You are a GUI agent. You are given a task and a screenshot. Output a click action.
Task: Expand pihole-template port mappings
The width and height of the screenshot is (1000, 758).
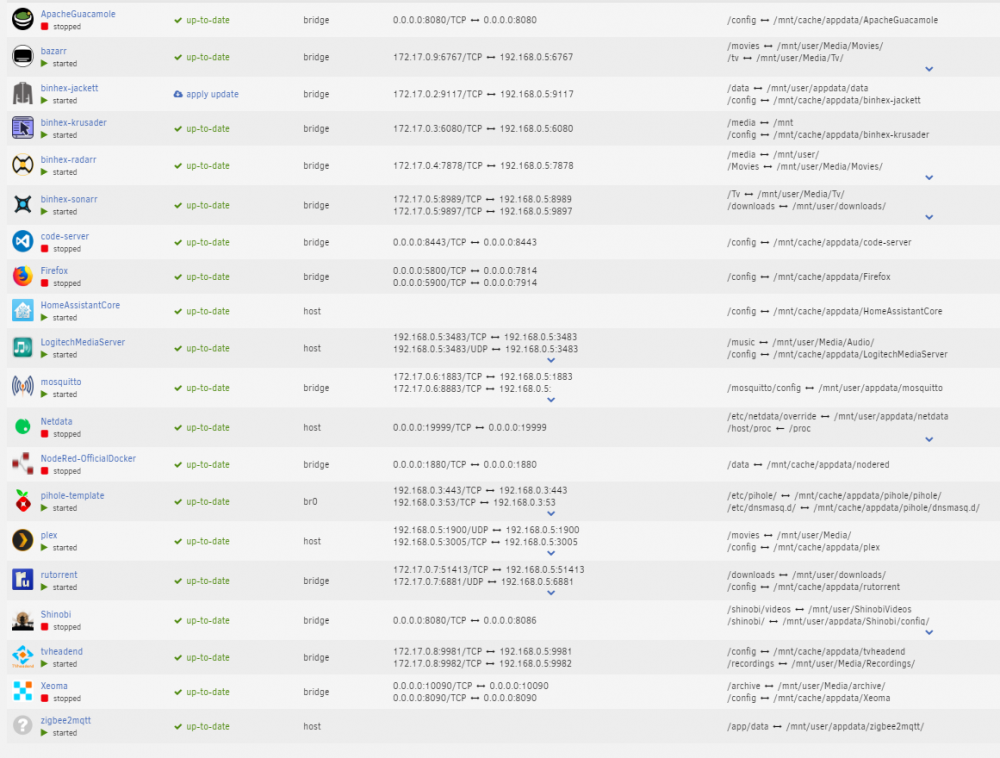click(551, 513)
